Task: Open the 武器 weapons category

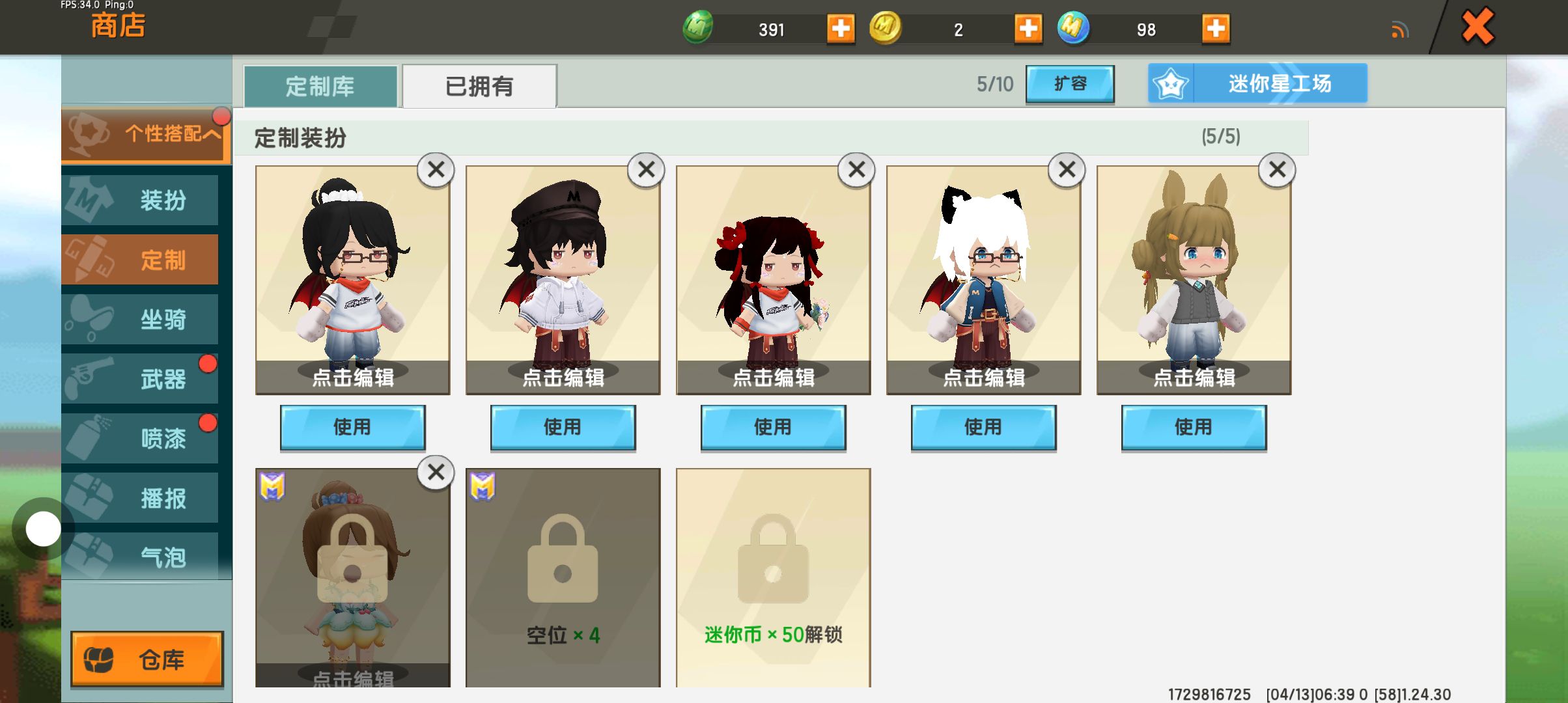Action: pyautogui.click(x=140, y=379)
